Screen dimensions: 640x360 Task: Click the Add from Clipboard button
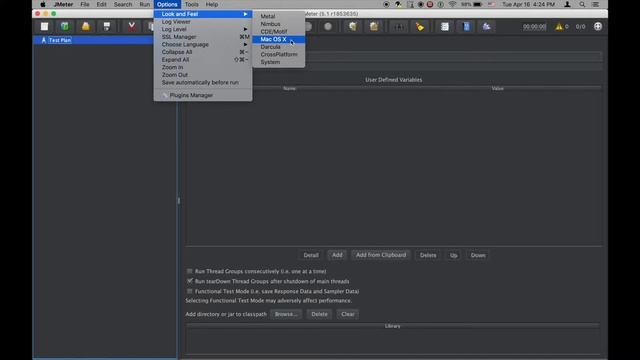(381, 255)
